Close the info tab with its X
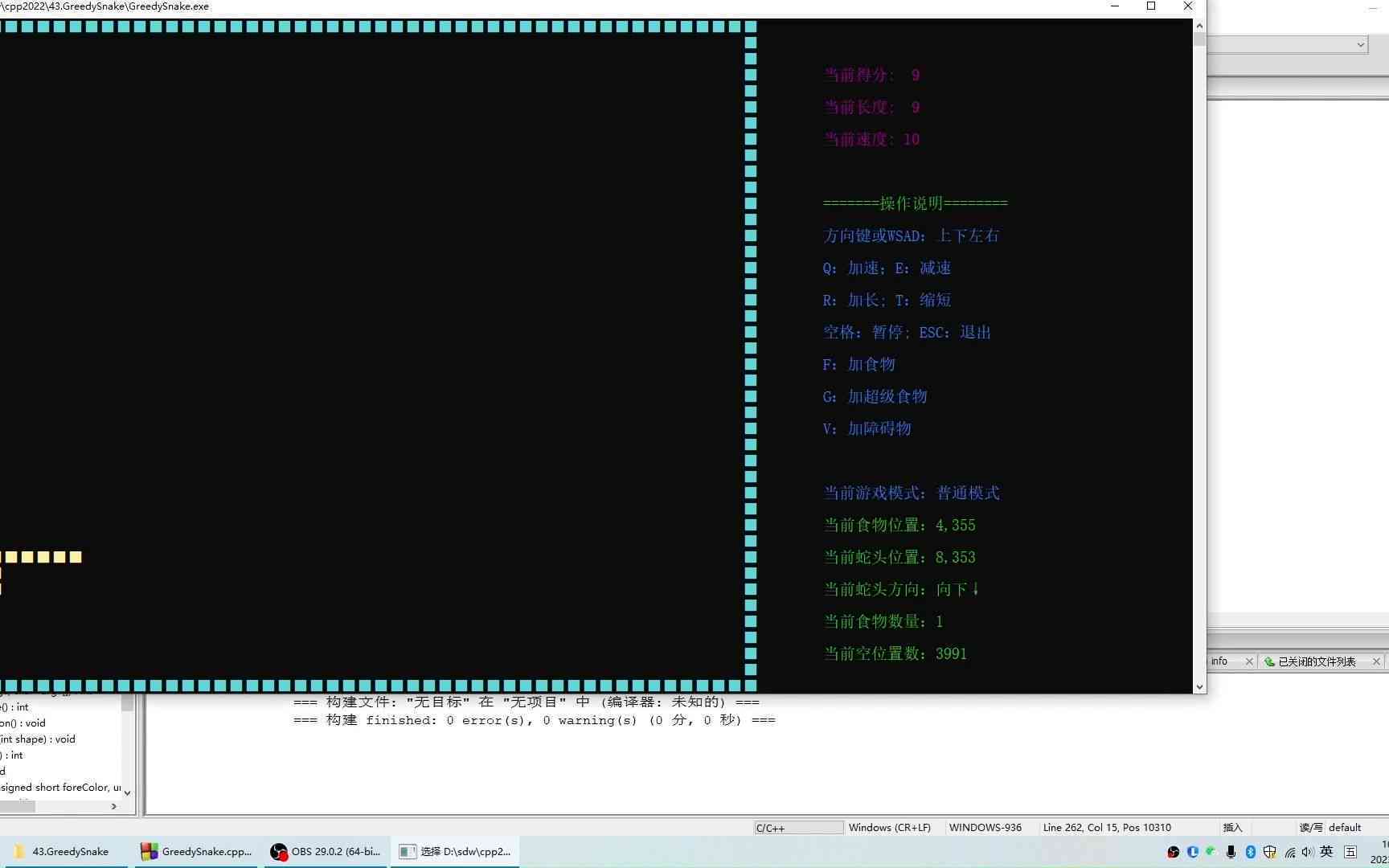The height and width of the screenshot is (868, 1389). (x=1248, y=661)
